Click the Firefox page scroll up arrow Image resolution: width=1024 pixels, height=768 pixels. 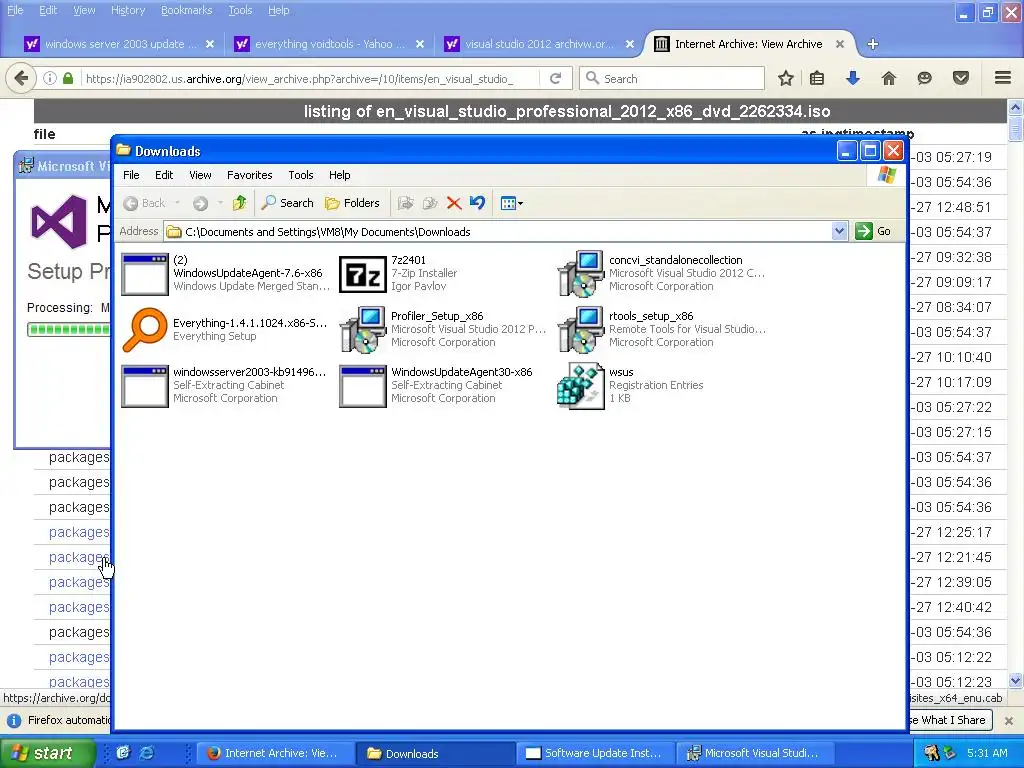tap(1016, 107)
